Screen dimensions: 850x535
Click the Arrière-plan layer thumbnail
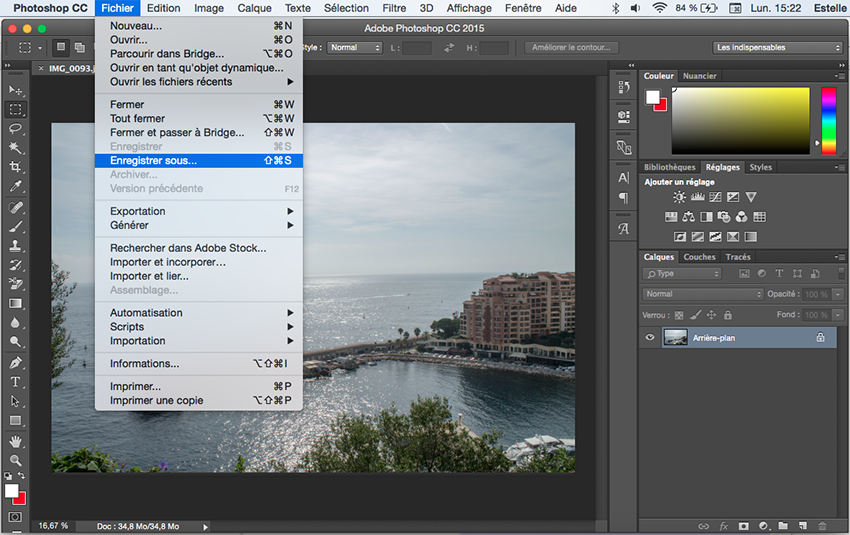pyautogui.click(x=675, y=338)
